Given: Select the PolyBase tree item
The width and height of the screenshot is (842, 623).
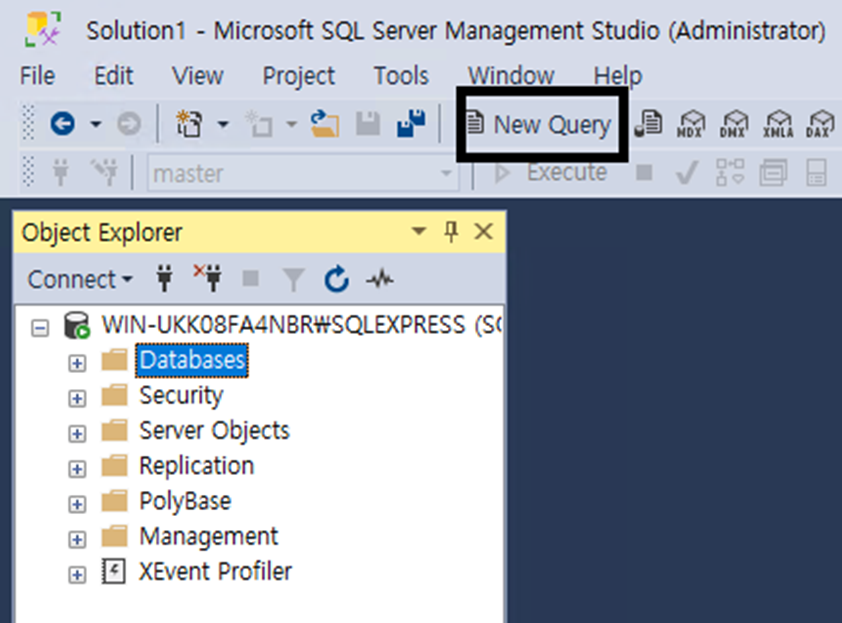Looking at the screenshot, I should (x=185, y=502).
